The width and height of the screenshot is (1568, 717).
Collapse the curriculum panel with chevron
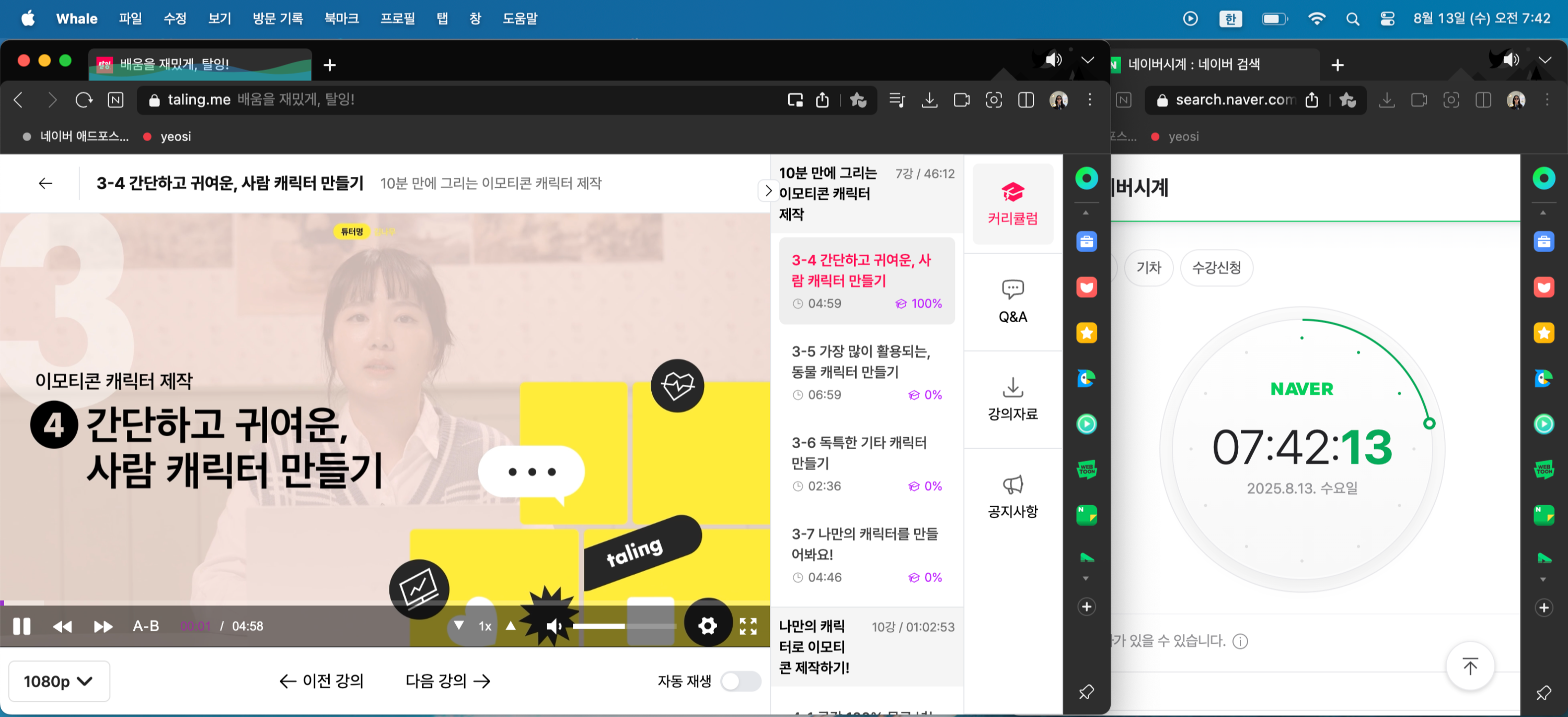(768, 191)
